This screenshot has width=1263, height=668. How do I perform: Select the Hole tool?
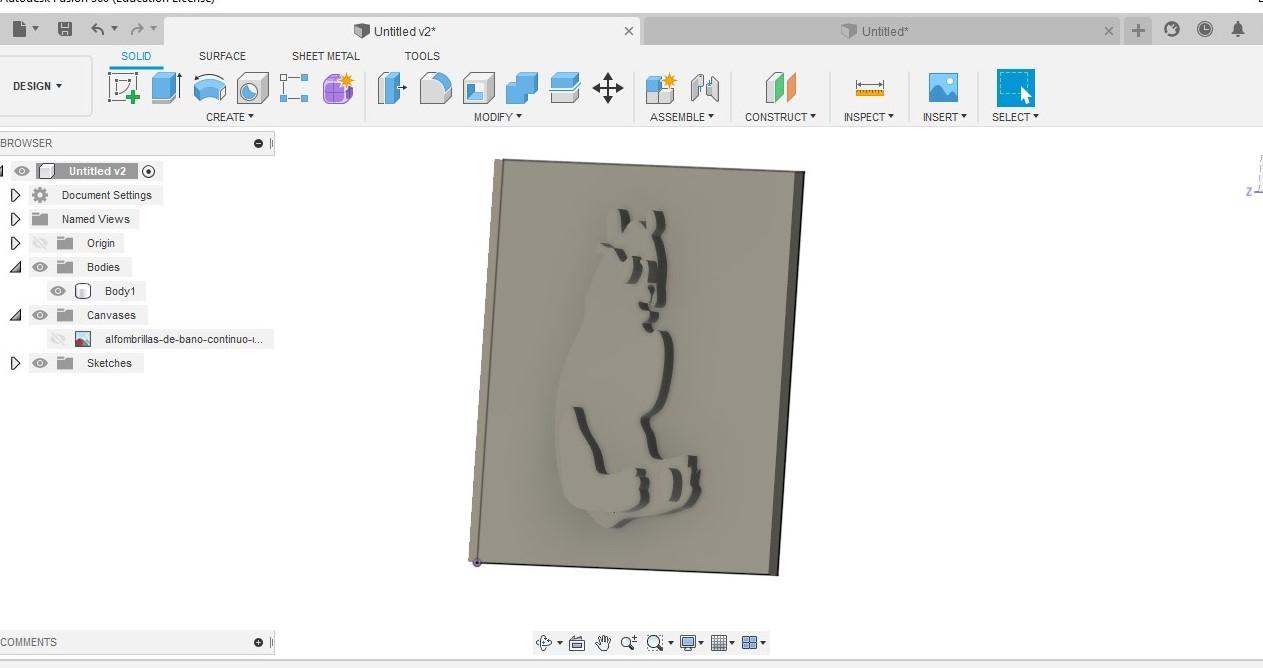tap(252, 88)
